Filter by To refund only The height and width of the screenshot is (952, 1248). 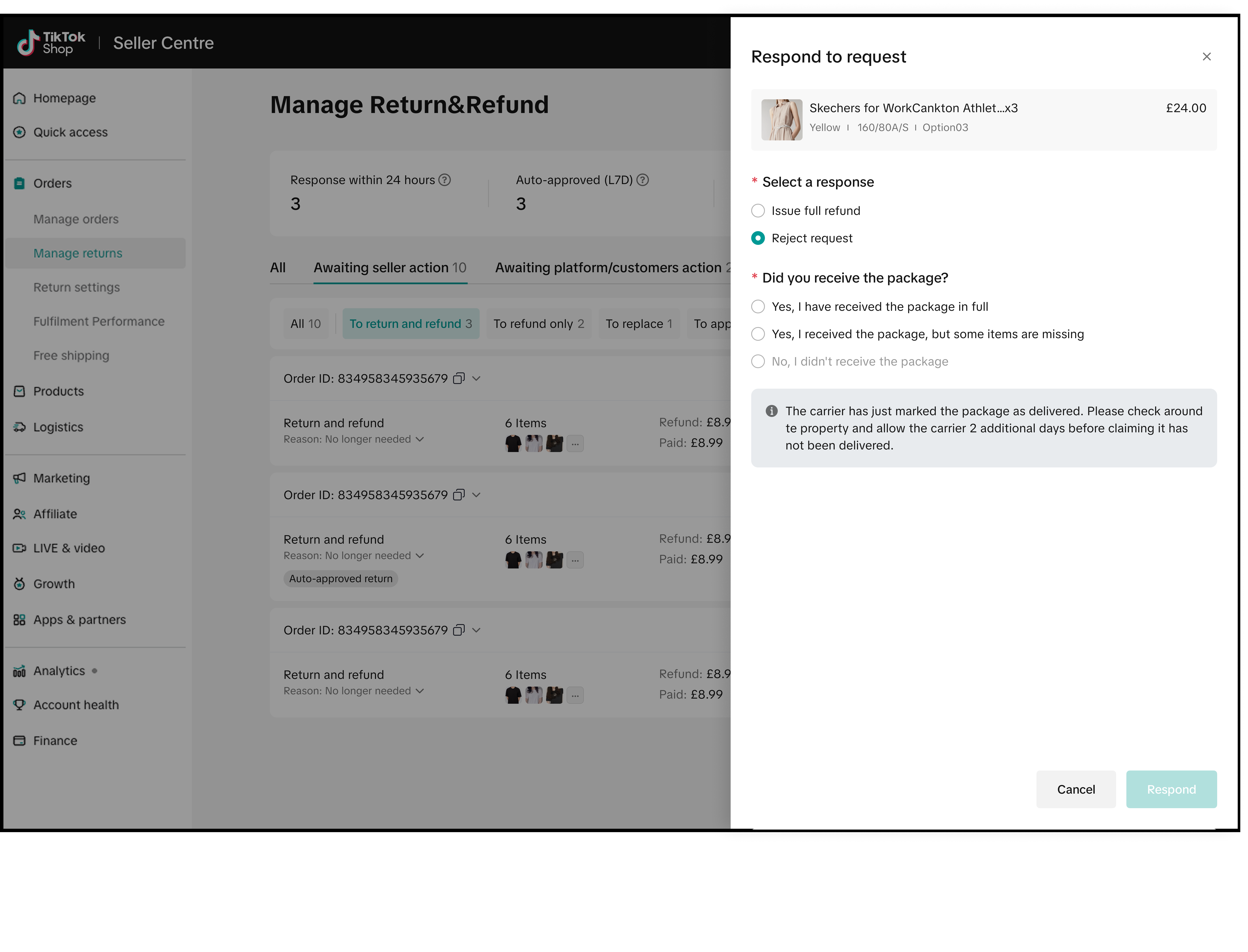tap(539, 324)
